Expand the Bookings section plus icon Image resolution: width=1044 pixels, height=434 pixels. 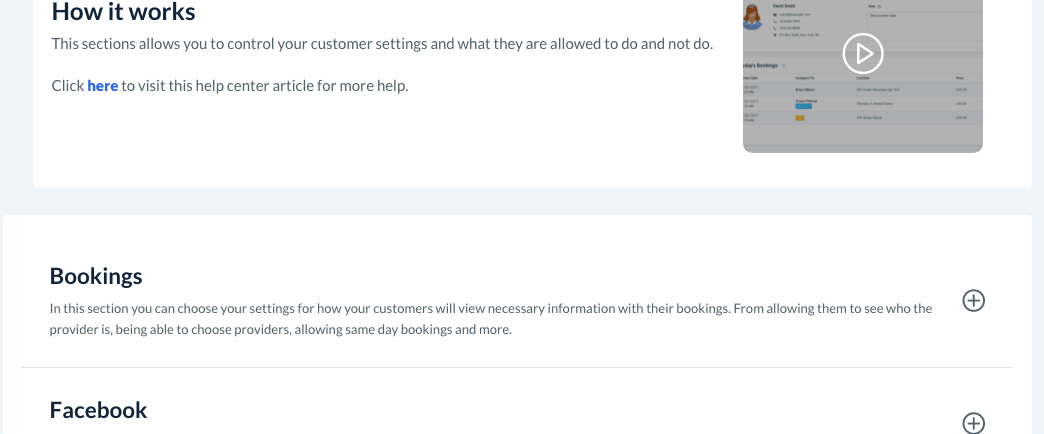973,300
